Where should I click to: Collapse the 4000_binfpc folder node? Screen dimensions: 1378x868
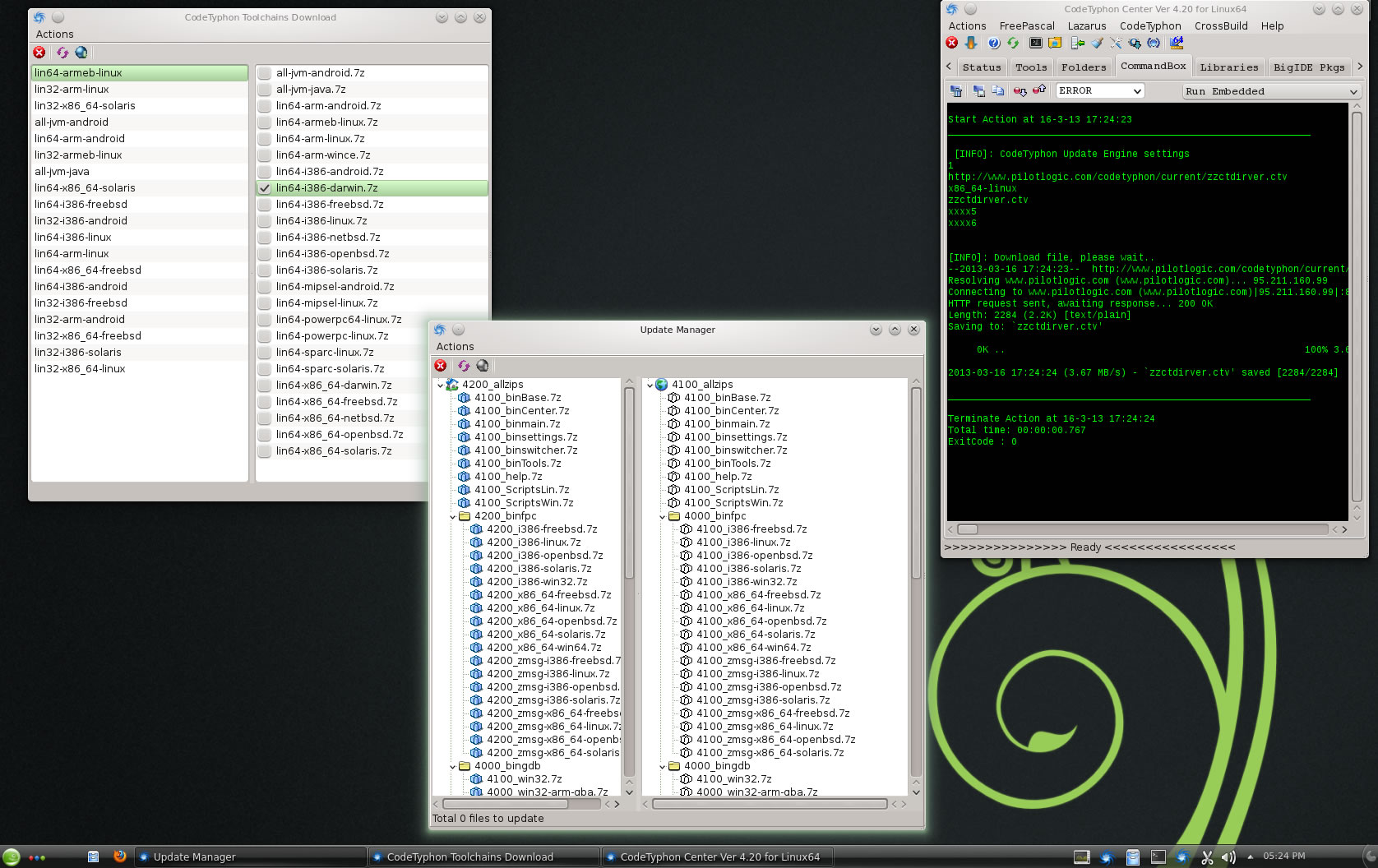(663, 516)
